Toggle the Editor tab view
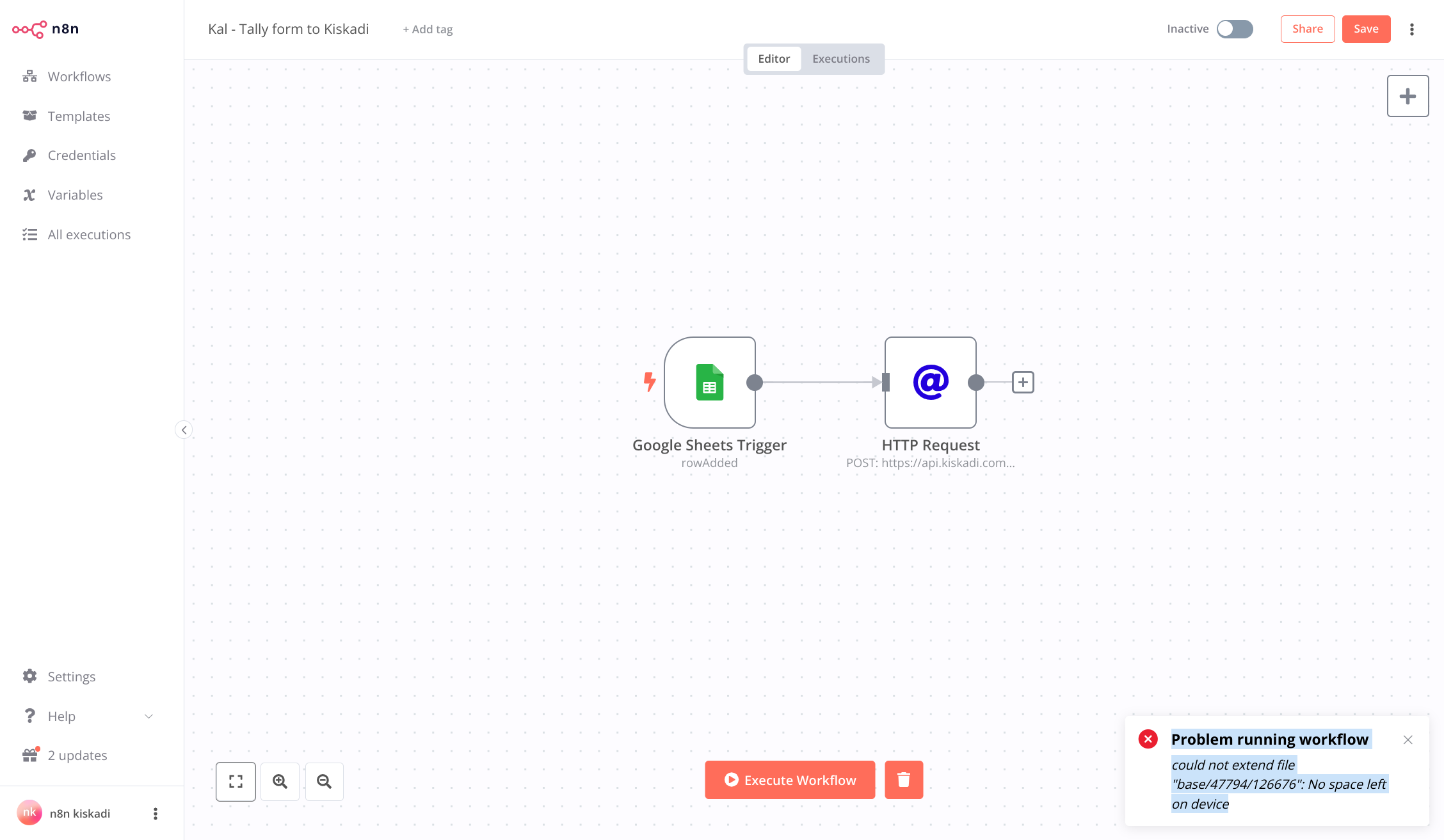The height and width of the screenshot is (840, 1444). coord(774,58)
